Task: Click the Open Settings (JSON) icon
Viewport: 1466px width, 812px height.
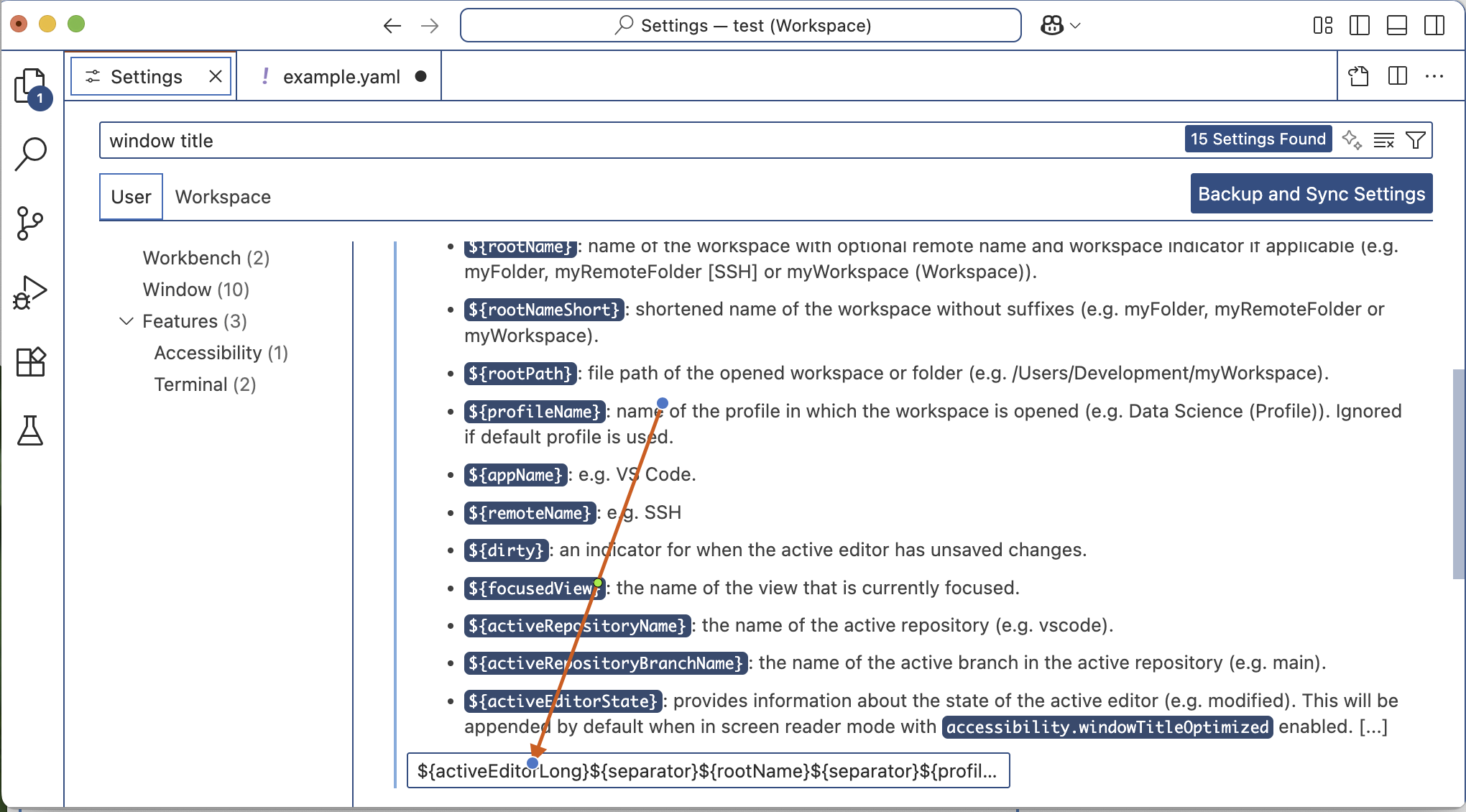Action: [1358, 76]
